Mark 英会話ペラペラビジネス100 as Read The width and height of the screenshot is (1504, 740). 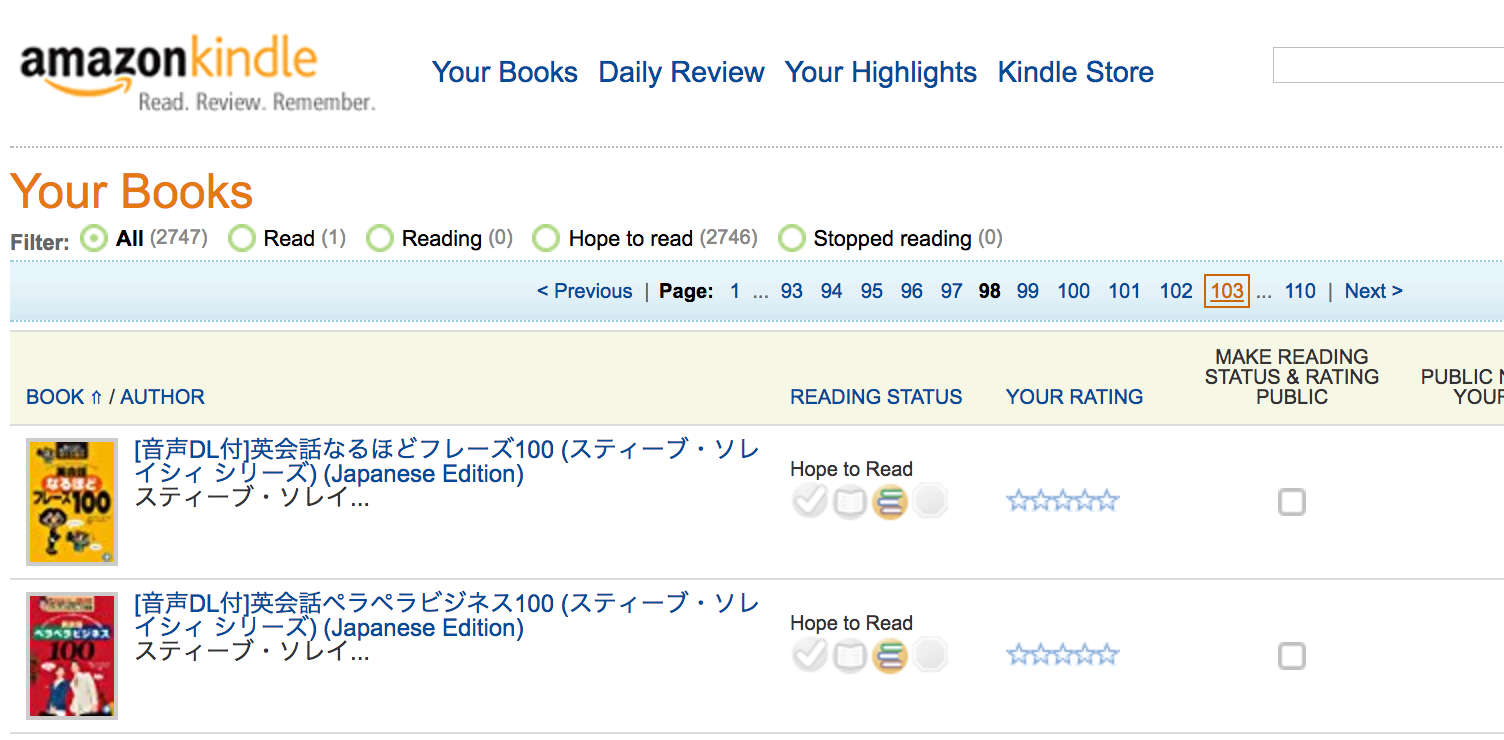tap(810, 655)
